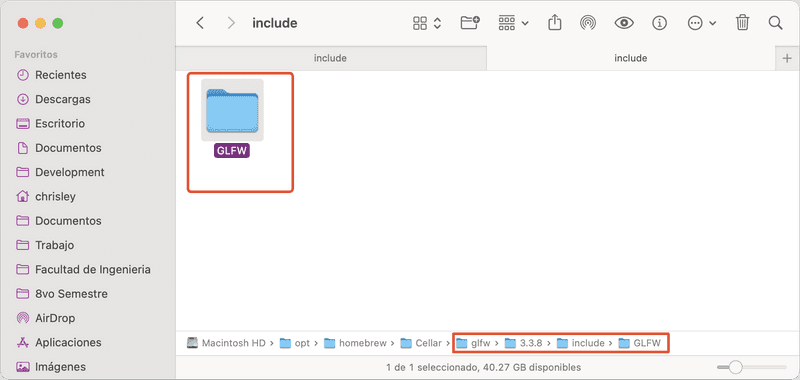Click 3.3.8 in the path bar
Viewport: 800px width, 380px height.
(x=524, y=343)
